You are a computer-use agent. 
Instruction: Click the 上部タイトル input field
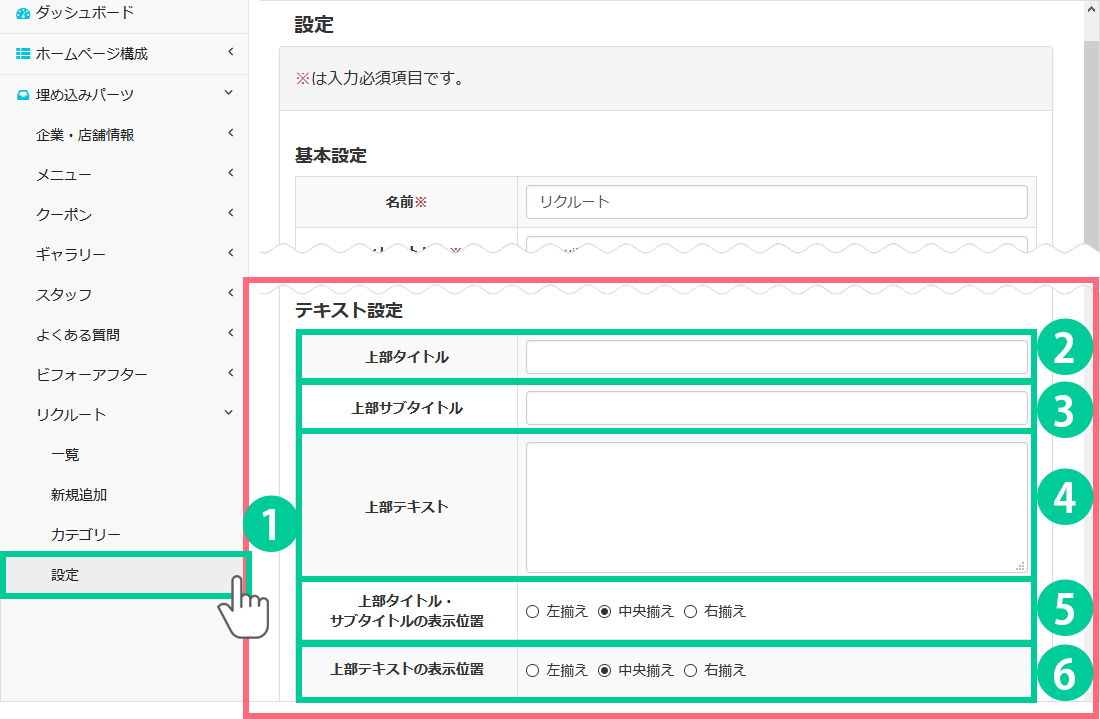pyautogui.click(x=776, y=357)
